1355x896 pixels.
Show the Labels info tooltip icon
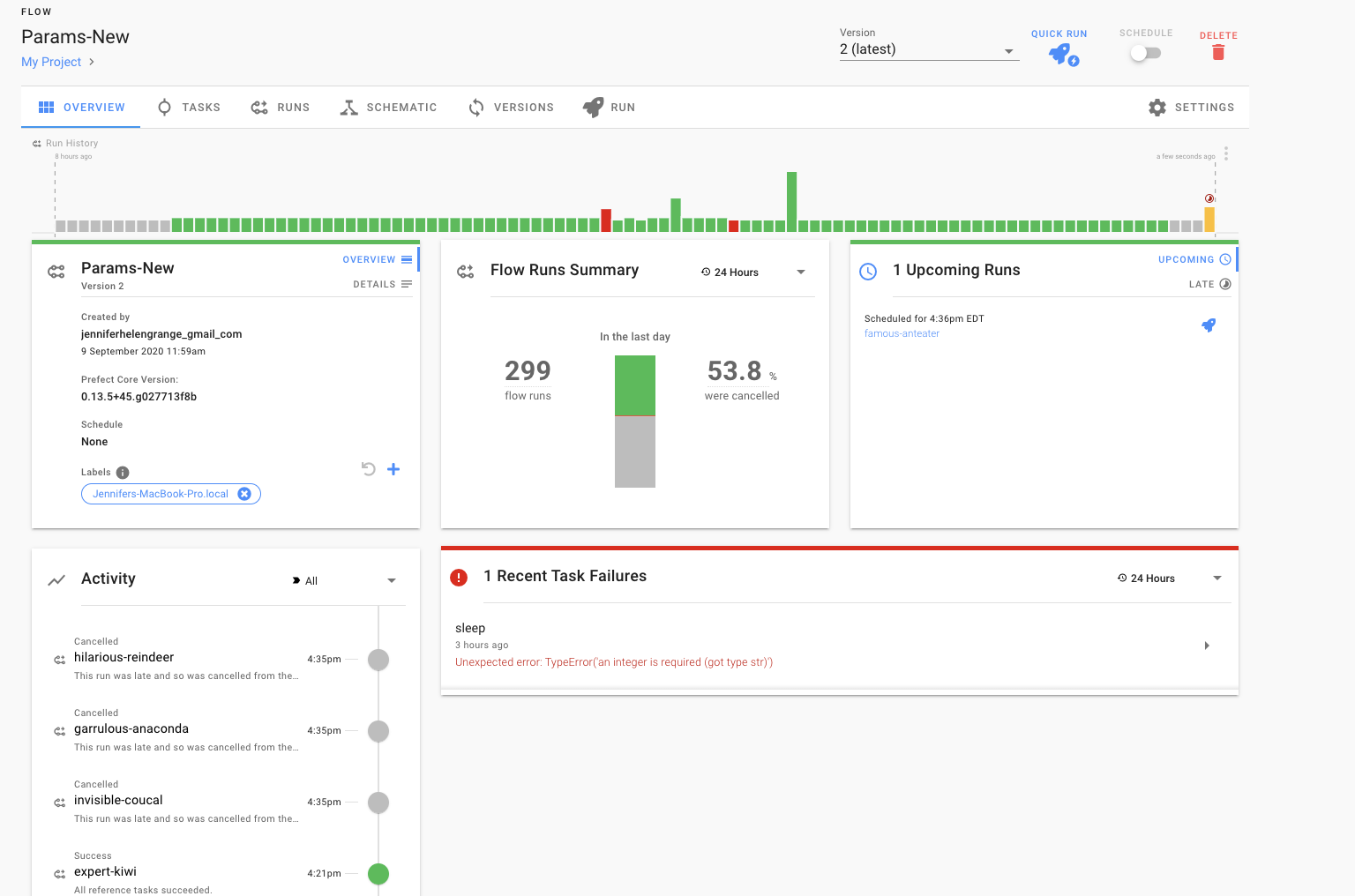(x=123, y=473)
